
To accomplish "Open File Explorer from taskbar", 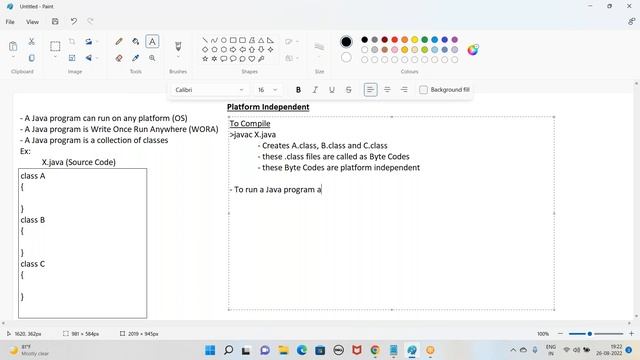I will click(x=283, y=350).
